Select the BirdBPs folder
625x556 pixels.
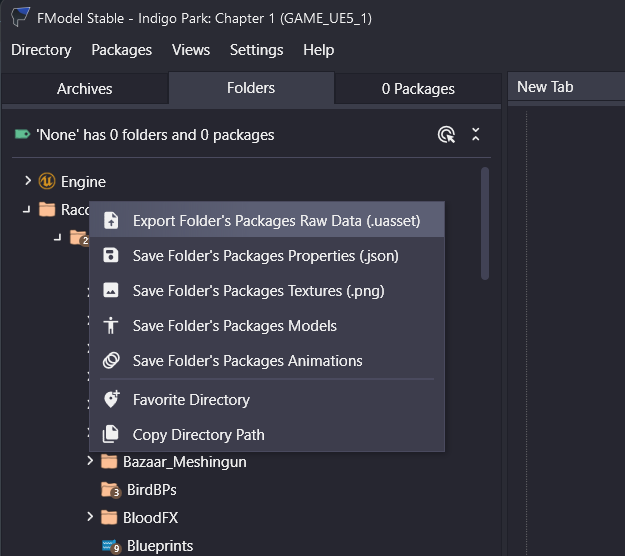click(x=151, y=490)
